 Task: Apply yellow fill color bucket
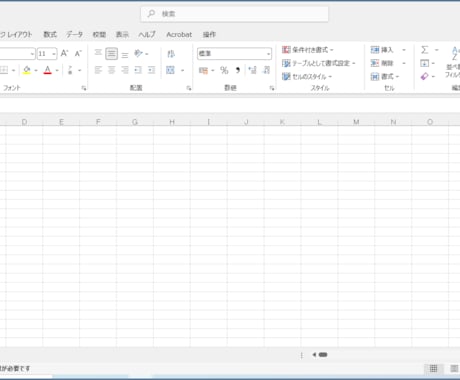click(x=27, y=70)
